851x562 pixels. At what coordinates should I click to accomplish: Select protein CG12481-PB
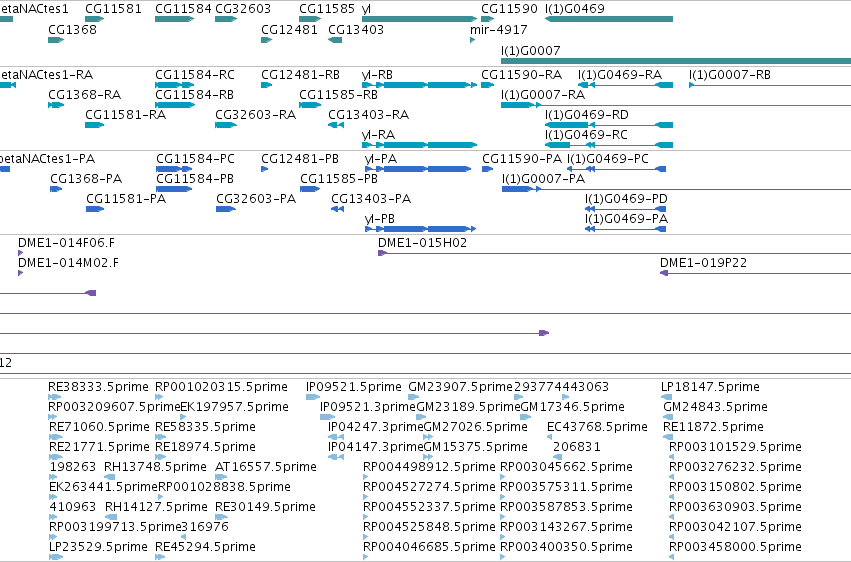pyautogui.click(x=300, y=158)
